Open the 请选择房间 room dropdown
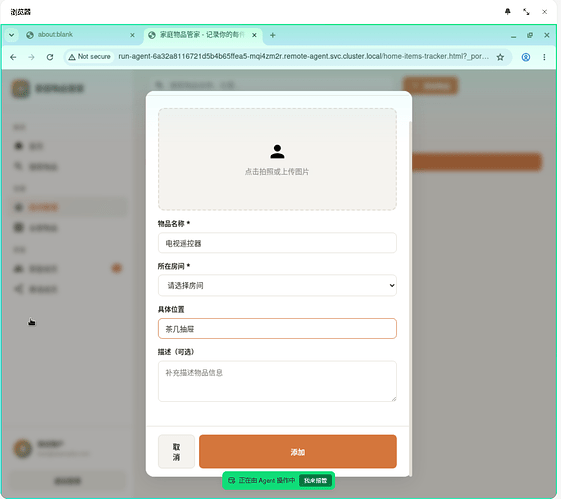The height and width of the screenshot is (499, 561). tap(277, 285)
